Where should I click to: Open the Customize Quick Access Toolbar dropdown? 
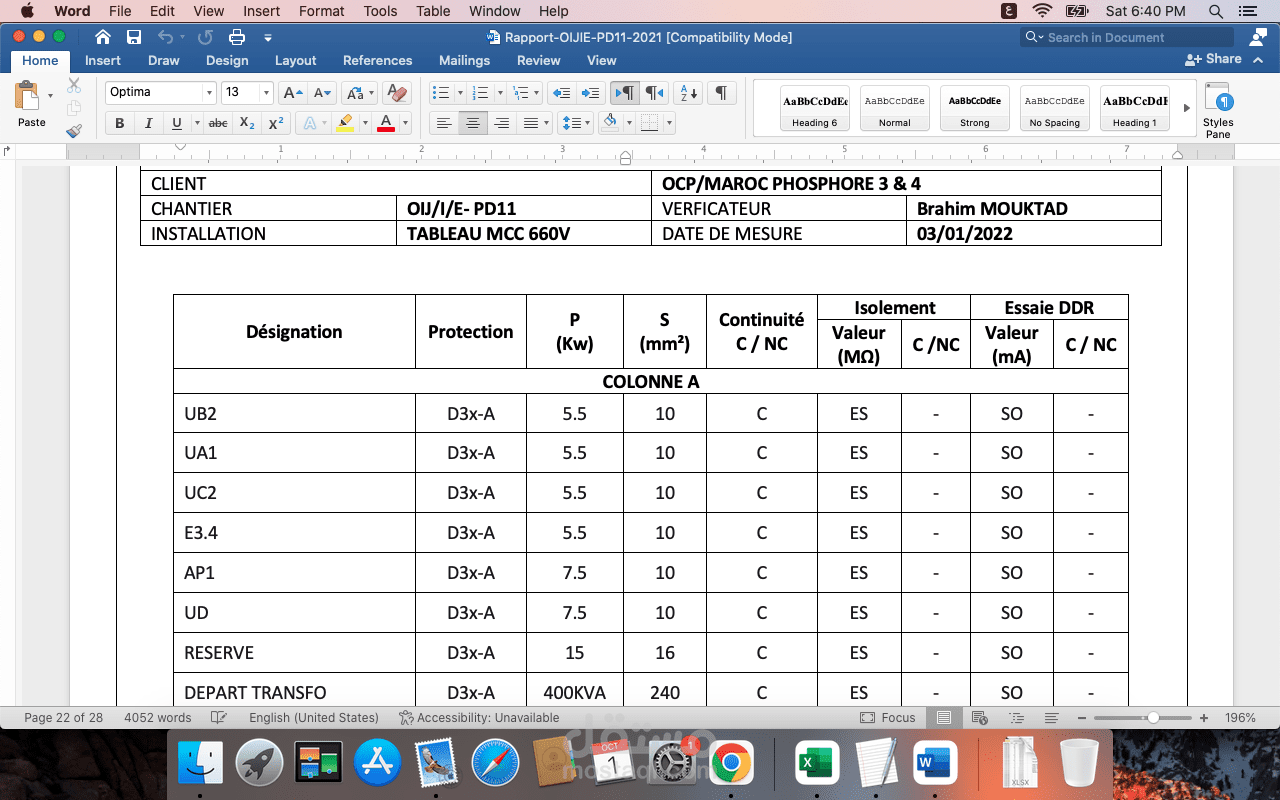point(268,38)
